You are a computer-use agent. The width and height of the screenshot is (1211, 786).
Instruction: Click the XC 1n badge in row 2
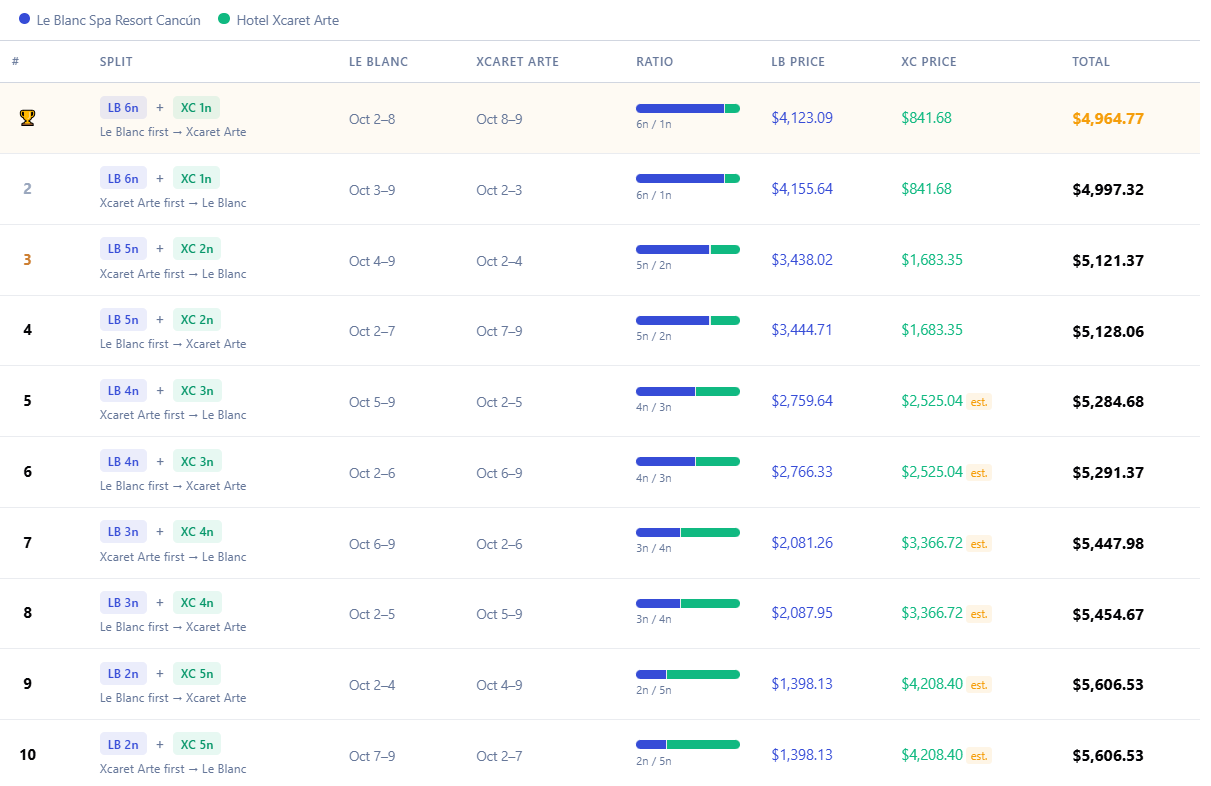click(x=196, y=178)
